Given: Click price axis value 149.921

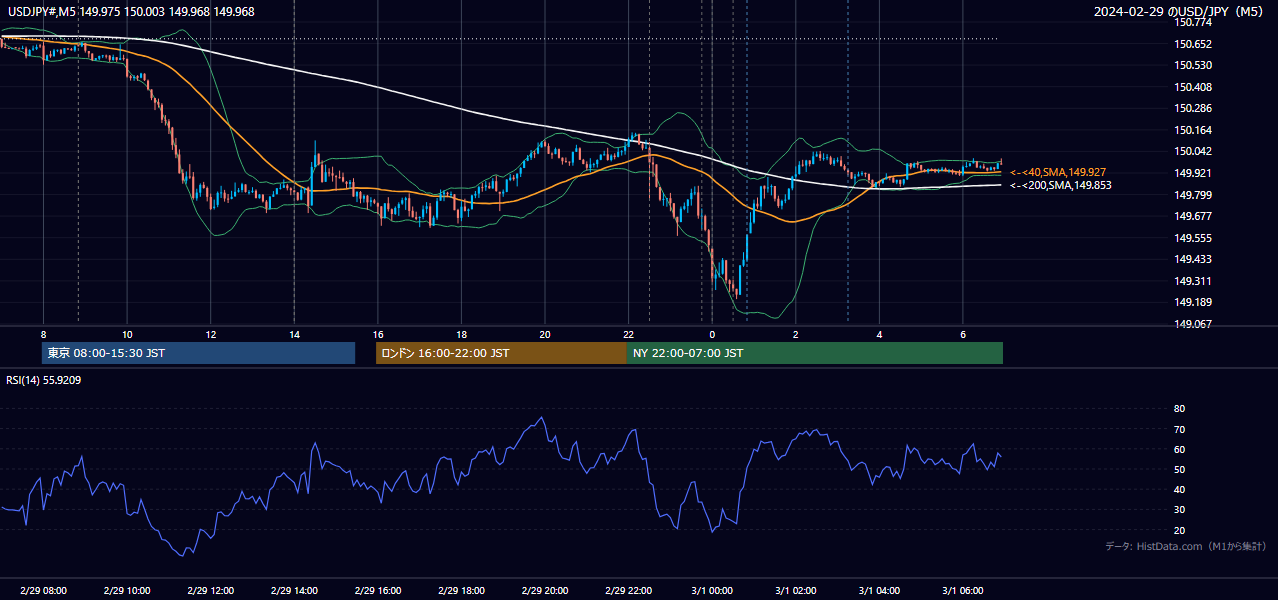Looking at the screenshot, I should [1193, 173].
